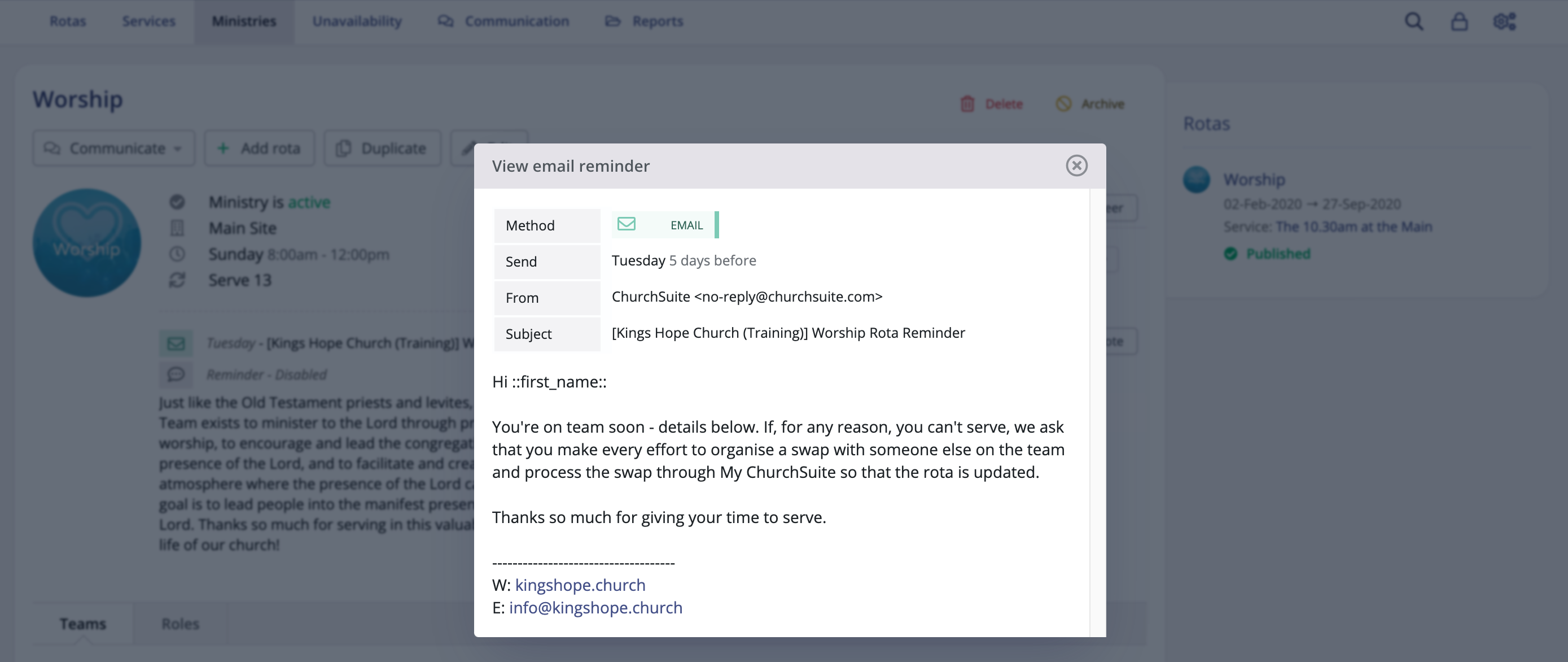
Task: Open the Communication menu
Action: 516,21
